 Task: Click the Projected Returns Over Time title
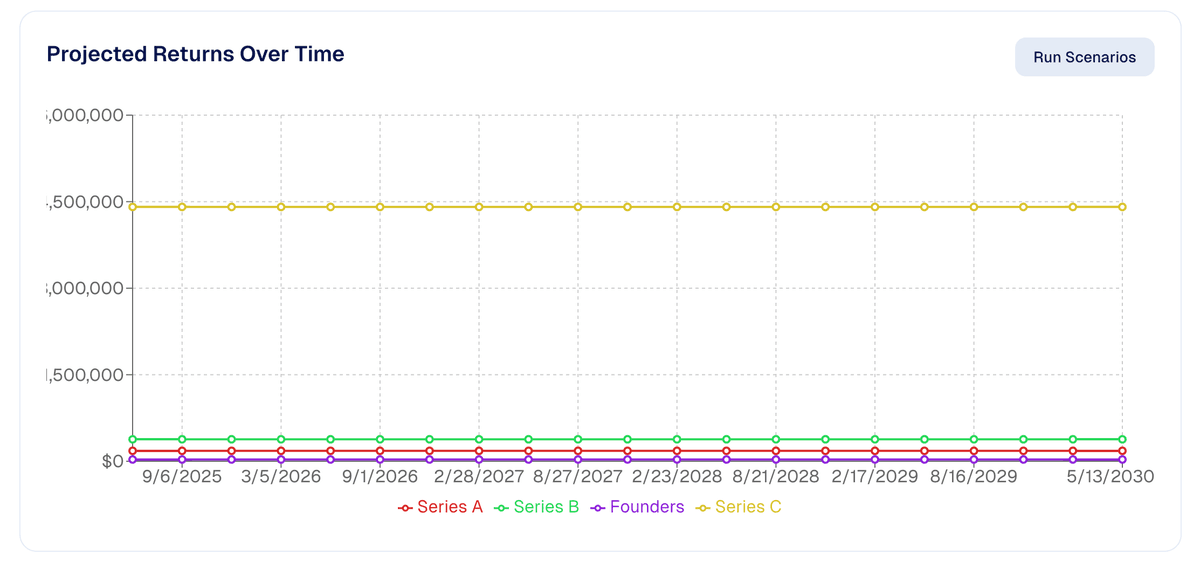196,54
